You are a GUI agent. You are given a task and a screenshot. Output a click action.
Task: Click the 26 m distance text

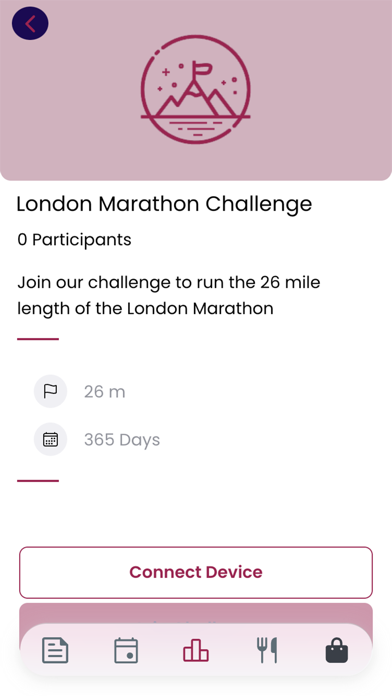pos(105,392)
